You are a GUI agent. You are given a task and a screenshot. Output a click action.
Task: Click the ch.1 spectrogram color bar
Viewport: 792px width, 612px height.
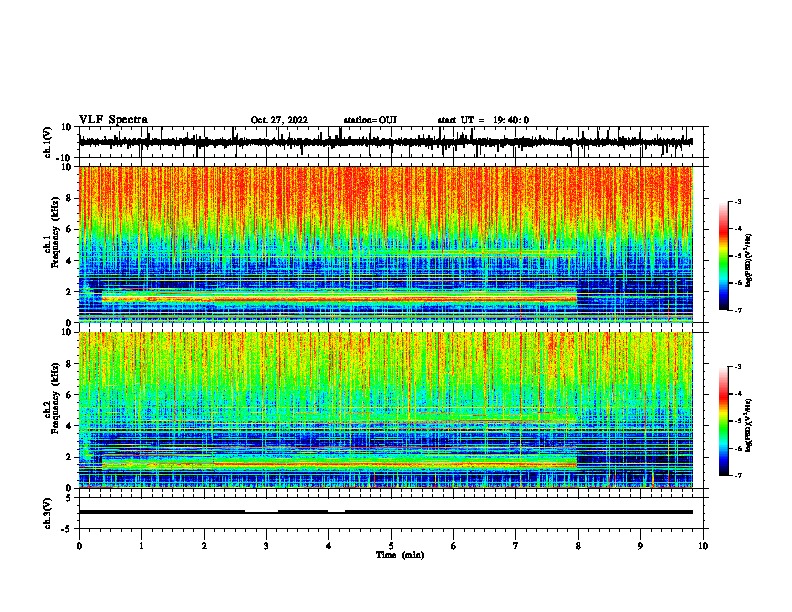(x=723, y=256)
